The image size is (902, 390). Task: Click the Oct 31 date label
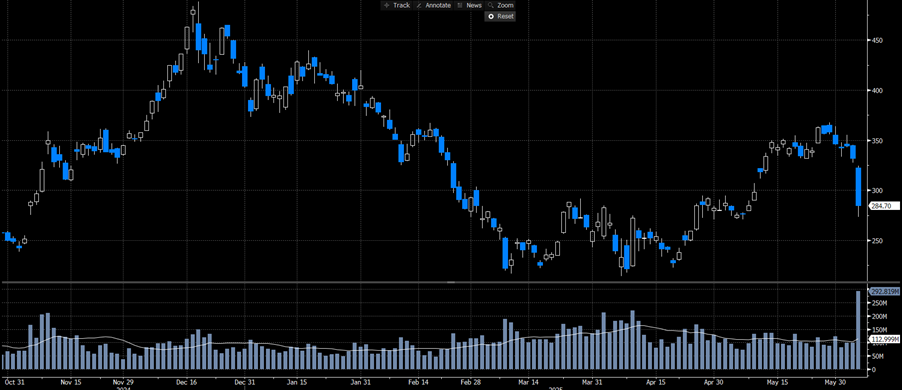point(15,381)
